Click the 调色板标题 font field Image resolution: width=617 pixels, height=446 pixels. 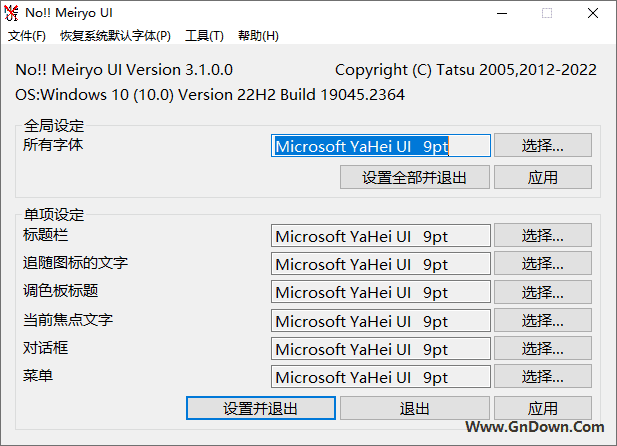click(x=381, y=292)
